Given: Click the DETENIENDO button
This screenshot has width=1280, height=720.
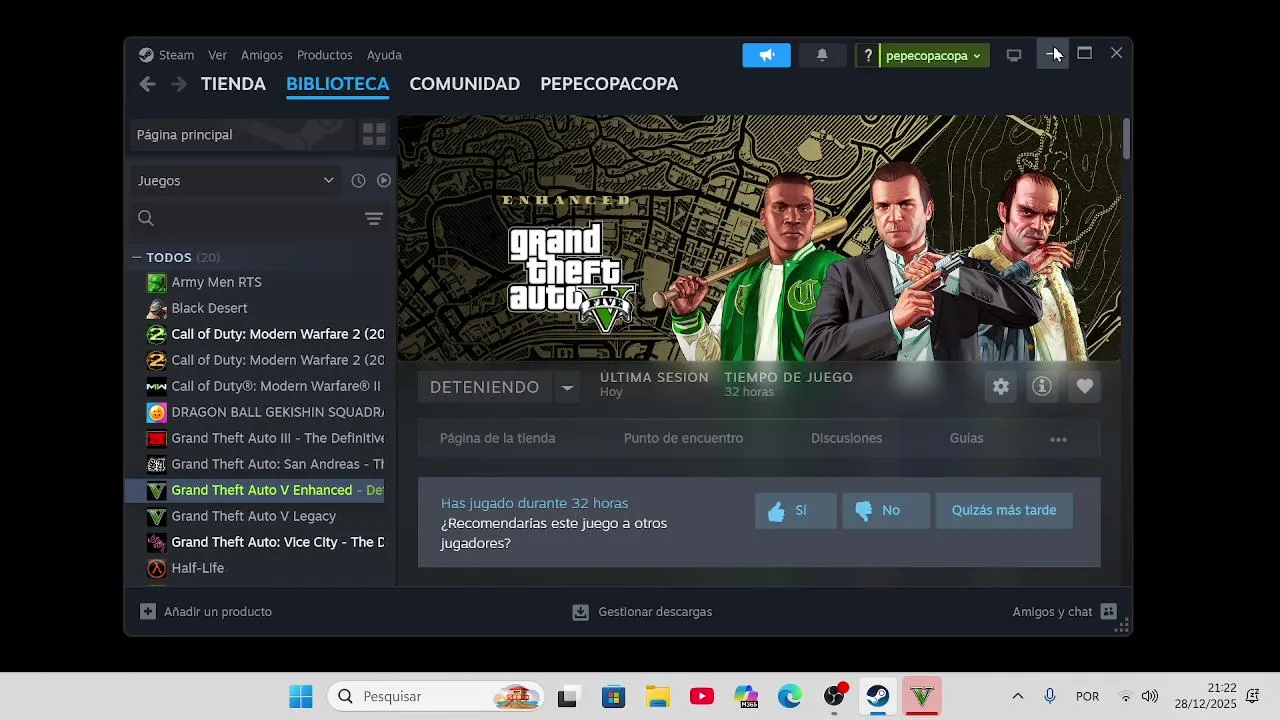Looking at the screenshot, I should (x=485, y=387).
